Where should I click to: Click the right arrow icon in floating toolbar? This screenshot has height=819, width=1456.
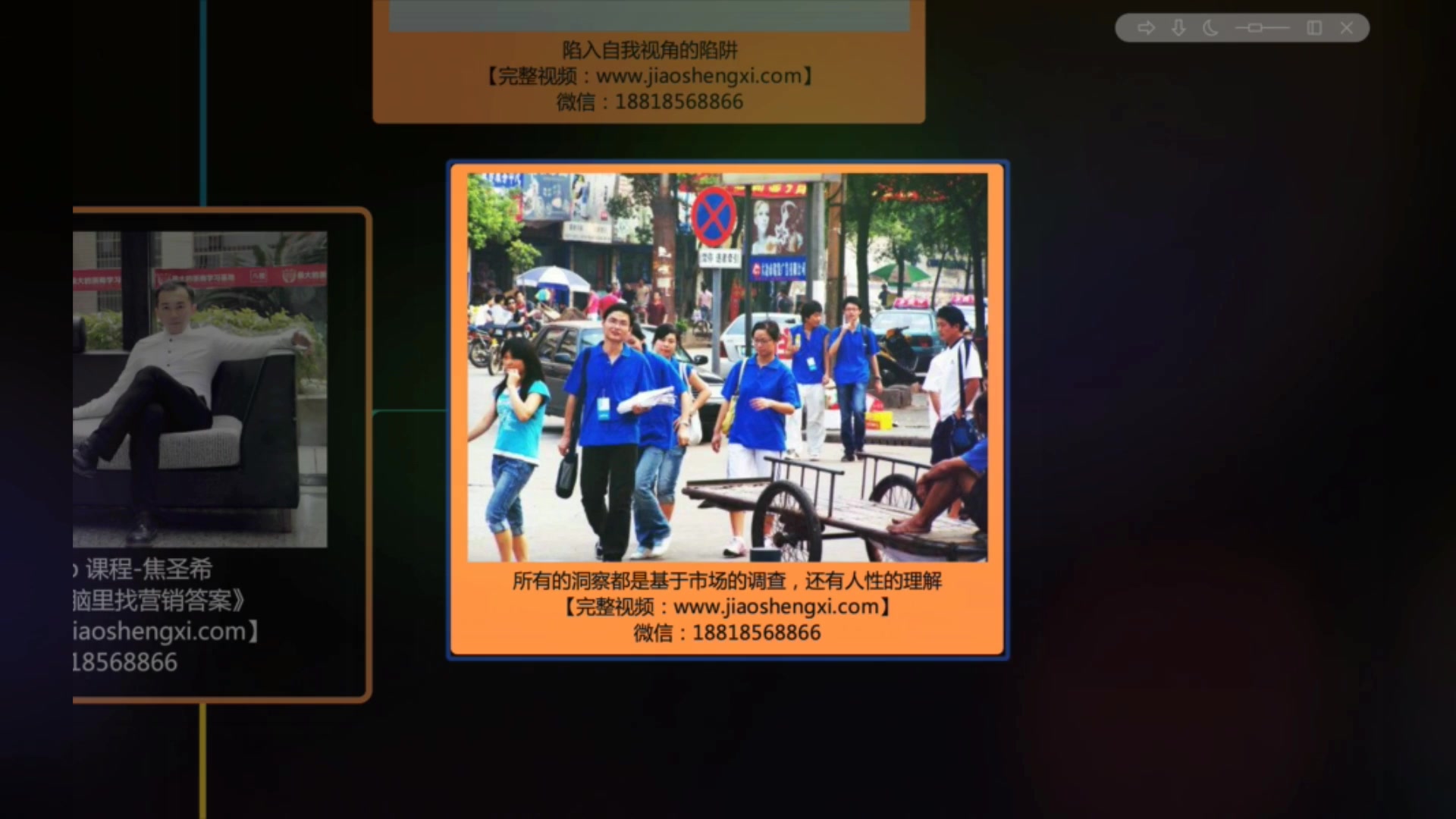point(1146,28)
